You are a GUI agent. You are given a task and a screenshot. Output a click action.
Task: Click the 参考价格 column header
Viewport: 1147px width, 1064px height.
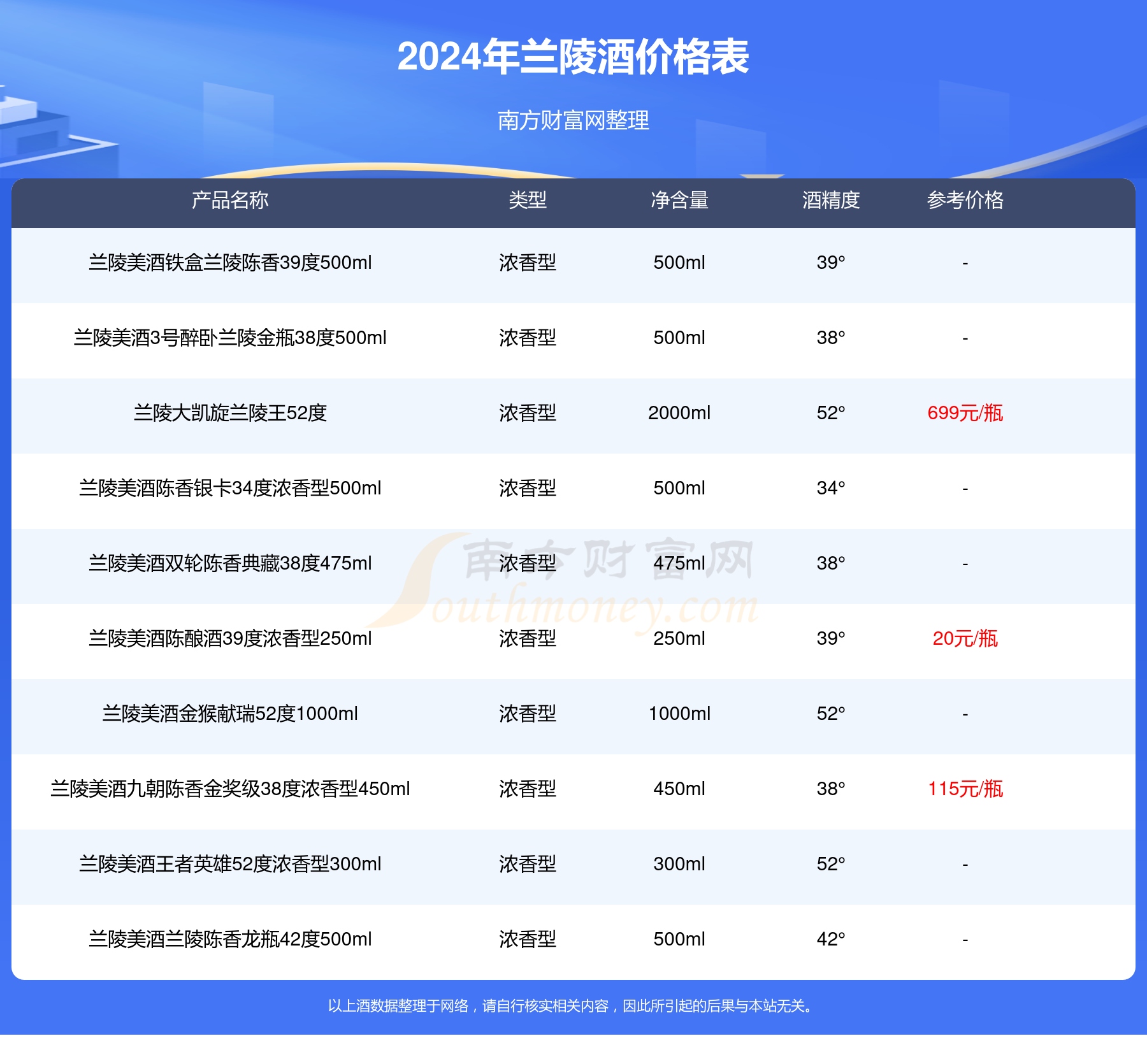pos(965,200)
